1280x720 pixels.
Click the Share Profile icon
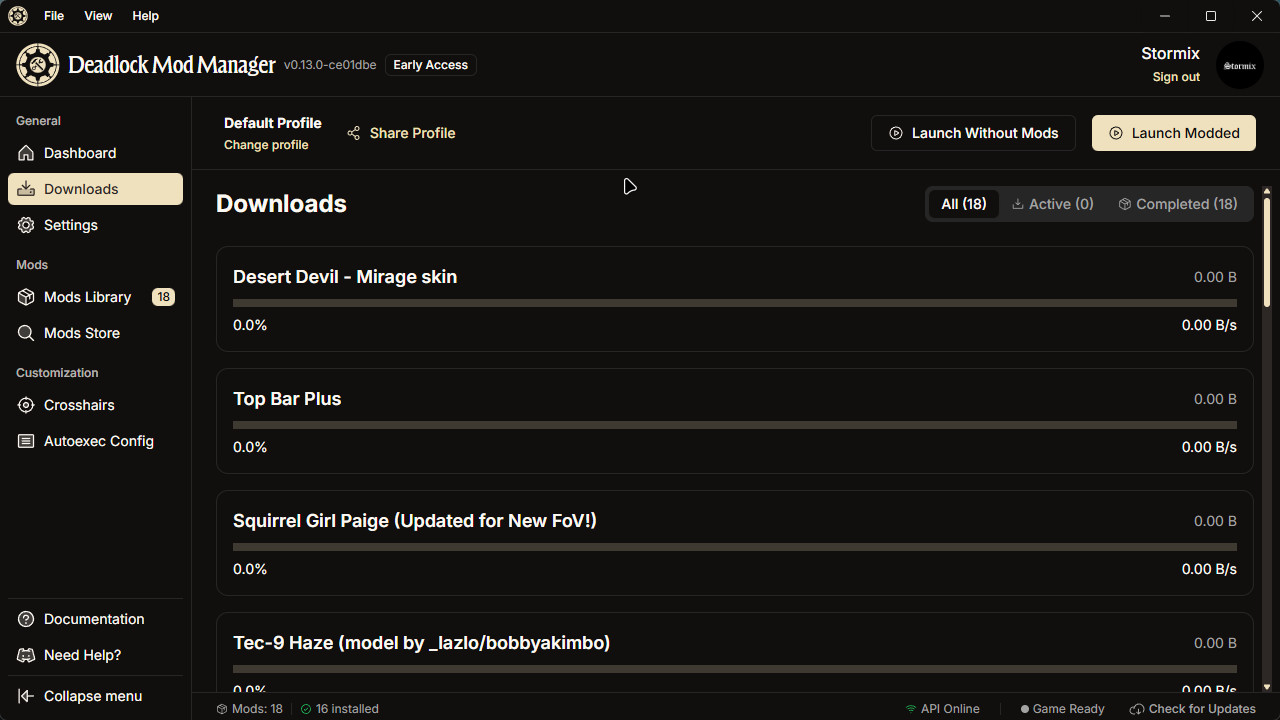352,132
